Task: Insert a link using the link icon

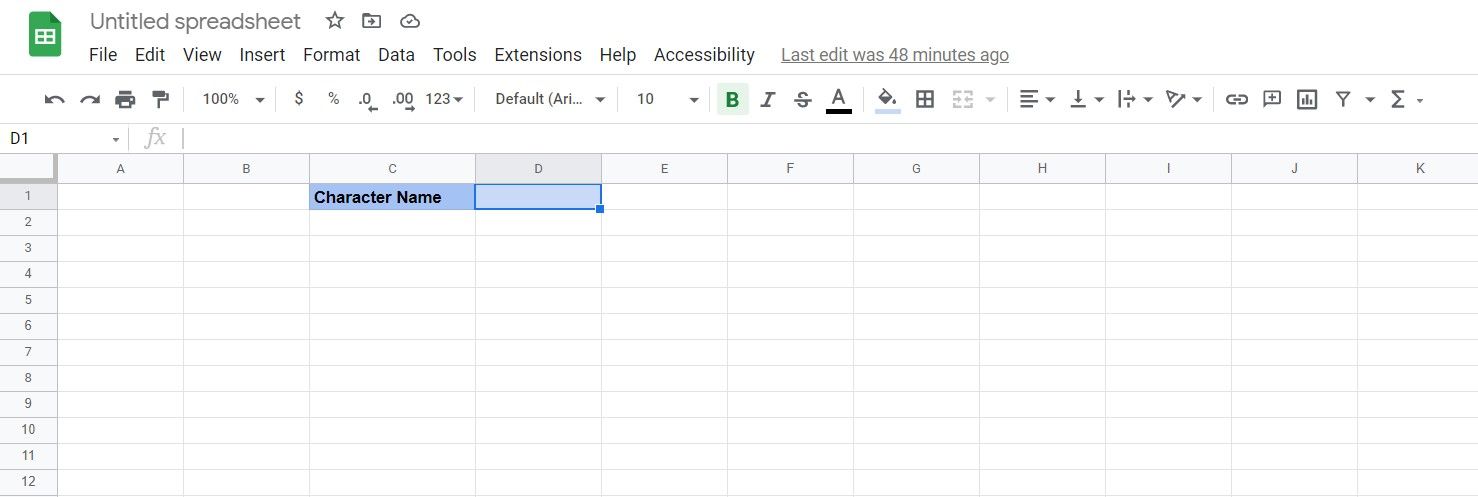Action: pyautogui.click(x=1237, y=99)
